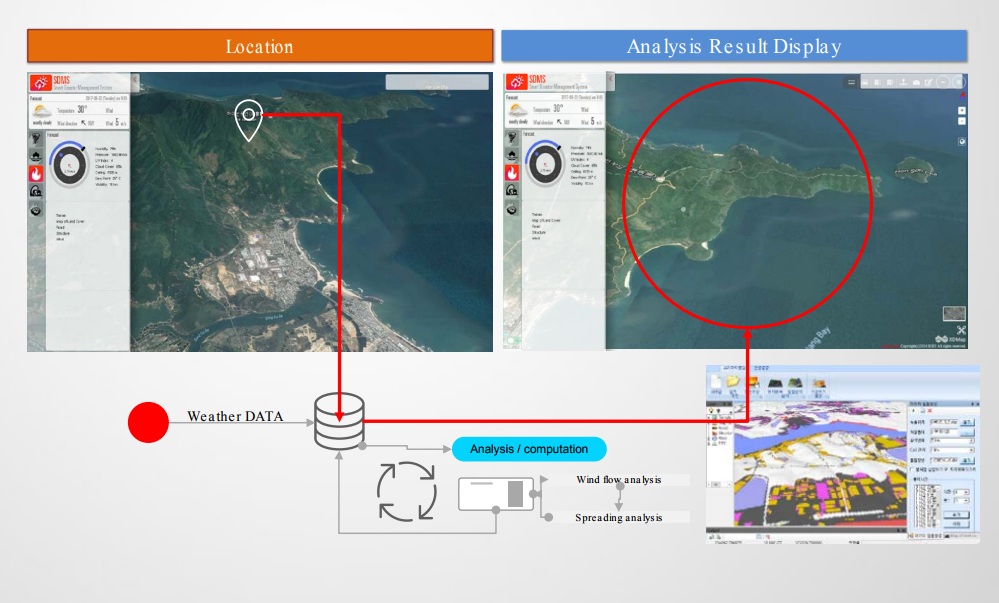This screenshot has height=603, width=999.
Task: Open the yellow folder icon in ribbon
Action: [733, 381]
